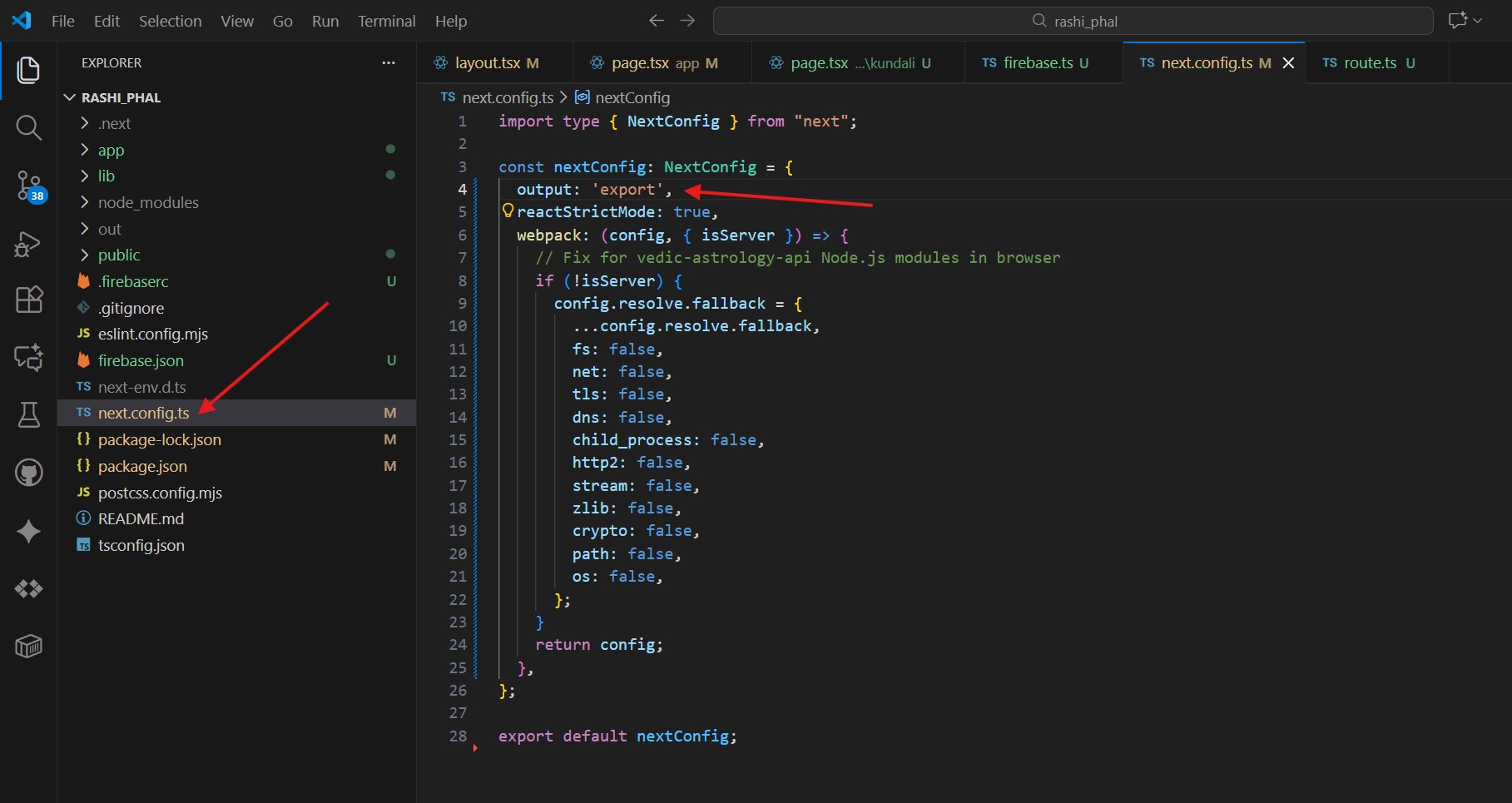
Task: Open the Terminal menu
Action: [386, 21]
